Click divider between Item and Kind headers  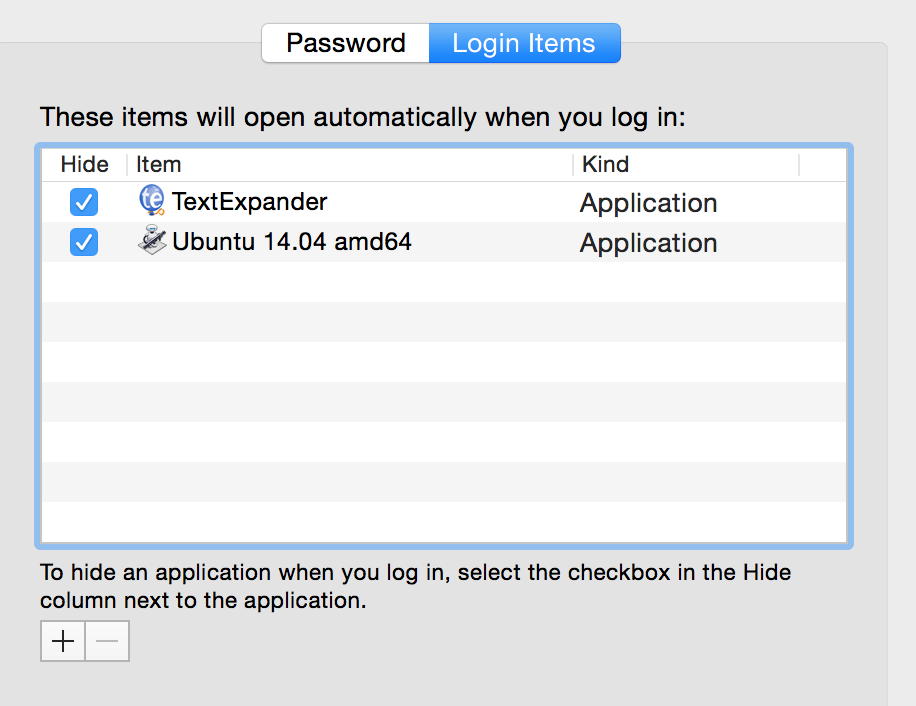[x=573, y=165]
